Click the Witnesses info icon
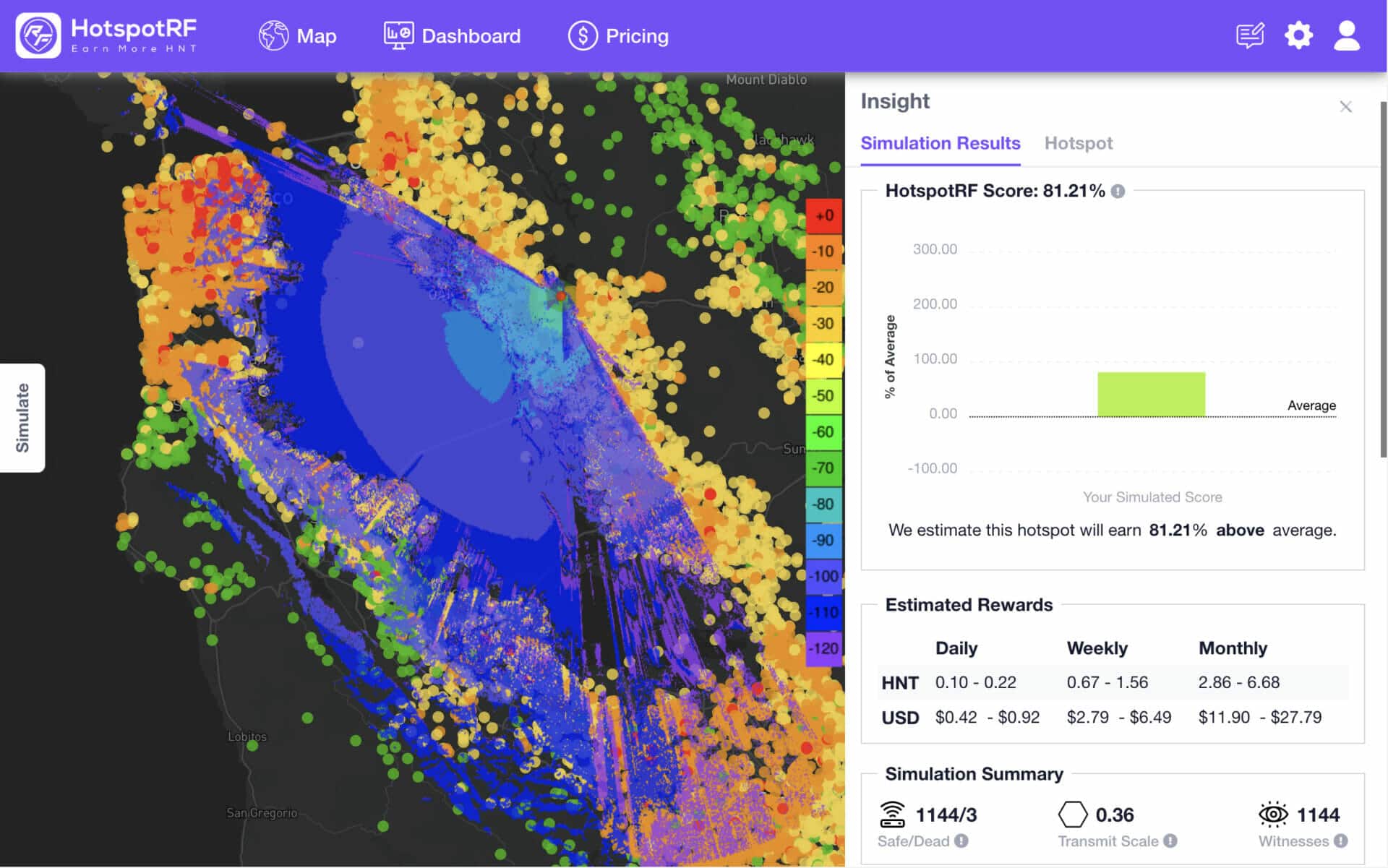The image size is (1388, 868). pyautogui.click(x=1341, y=841)
